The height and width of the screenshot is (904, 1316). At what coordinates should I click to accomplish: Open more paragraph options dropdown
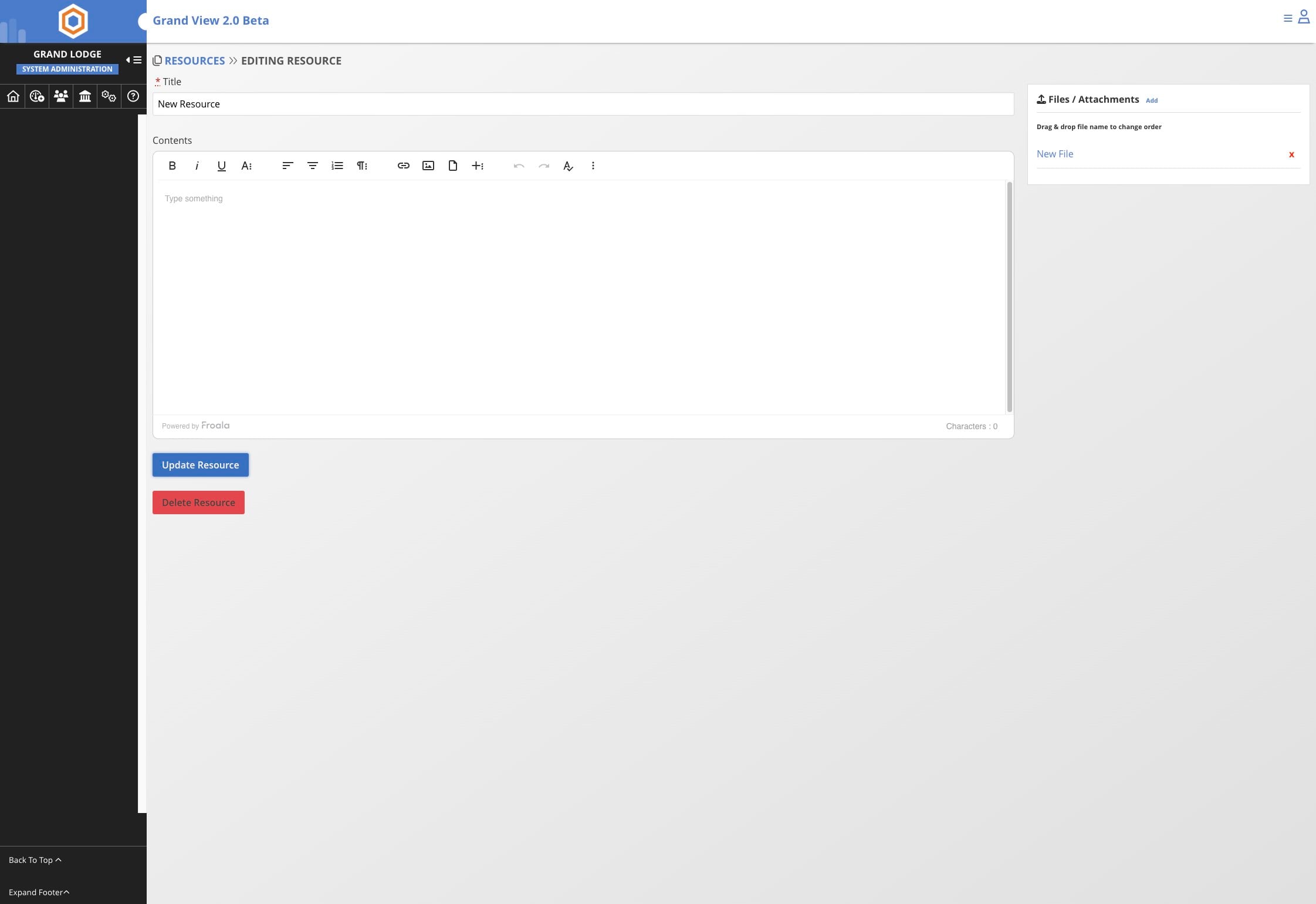tap(362, 166)
